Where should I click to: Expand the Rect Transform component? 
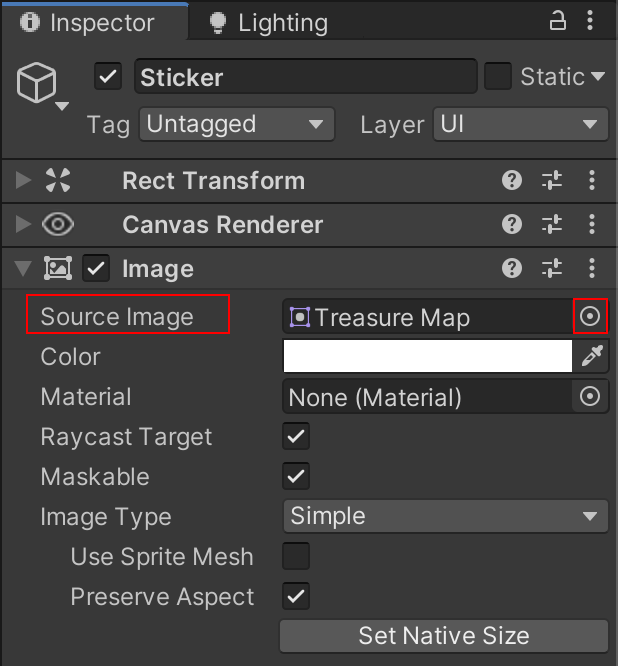tap(24, 181)
